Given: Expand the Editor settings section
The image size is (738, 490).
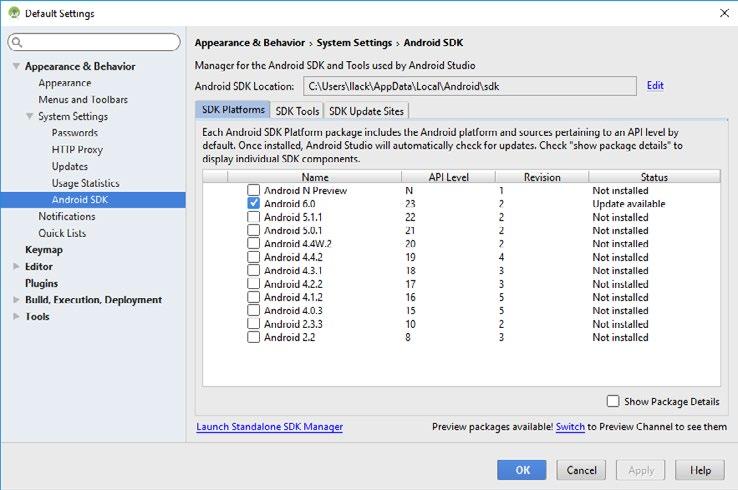Looking at the screenshot, I should 16,267.
